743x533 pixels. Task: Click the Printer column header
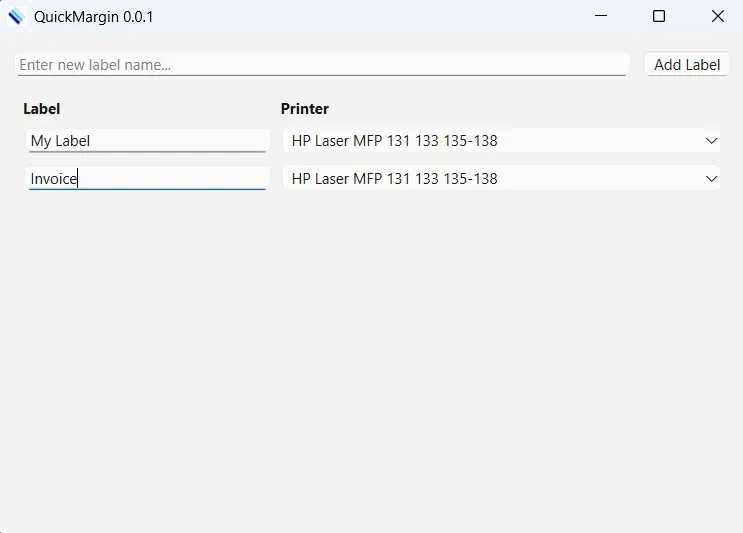tap(305, 108)
